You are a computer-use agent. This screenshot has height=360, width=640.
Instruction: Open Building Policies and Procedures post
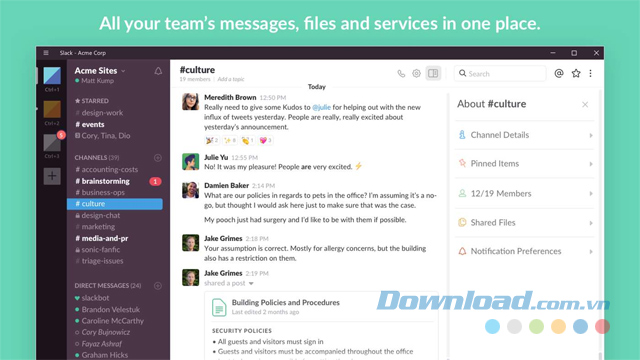(x=286, y=302)
